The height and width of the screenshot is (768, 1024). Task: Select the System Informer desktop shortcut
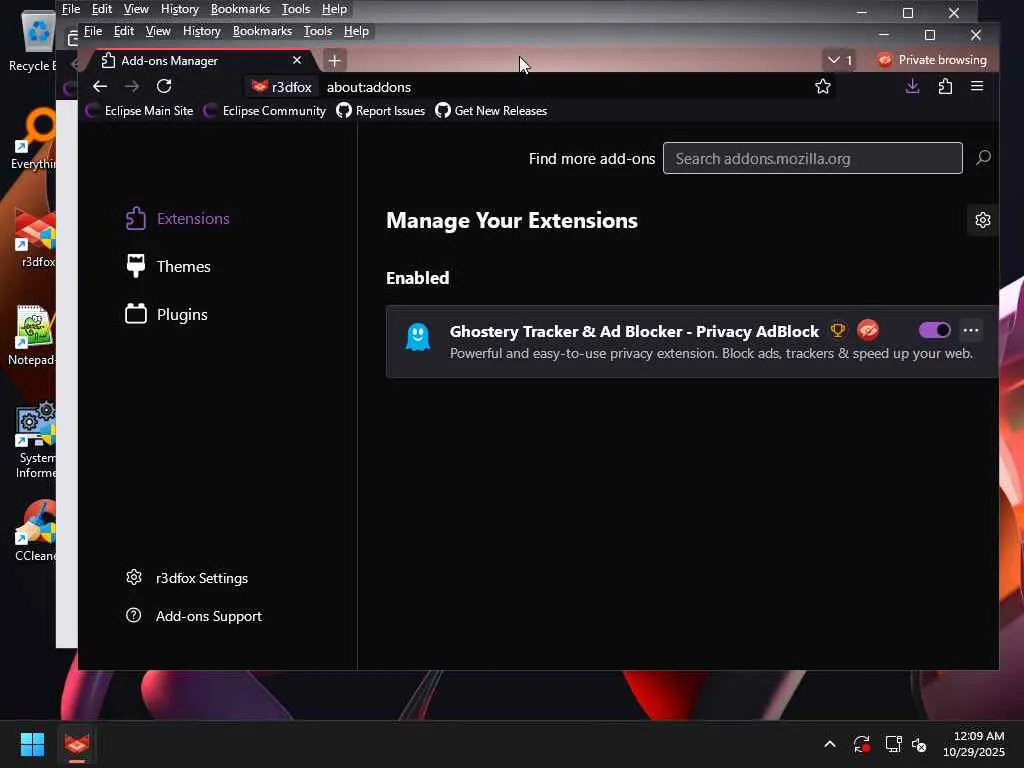[x=36, y=441]
